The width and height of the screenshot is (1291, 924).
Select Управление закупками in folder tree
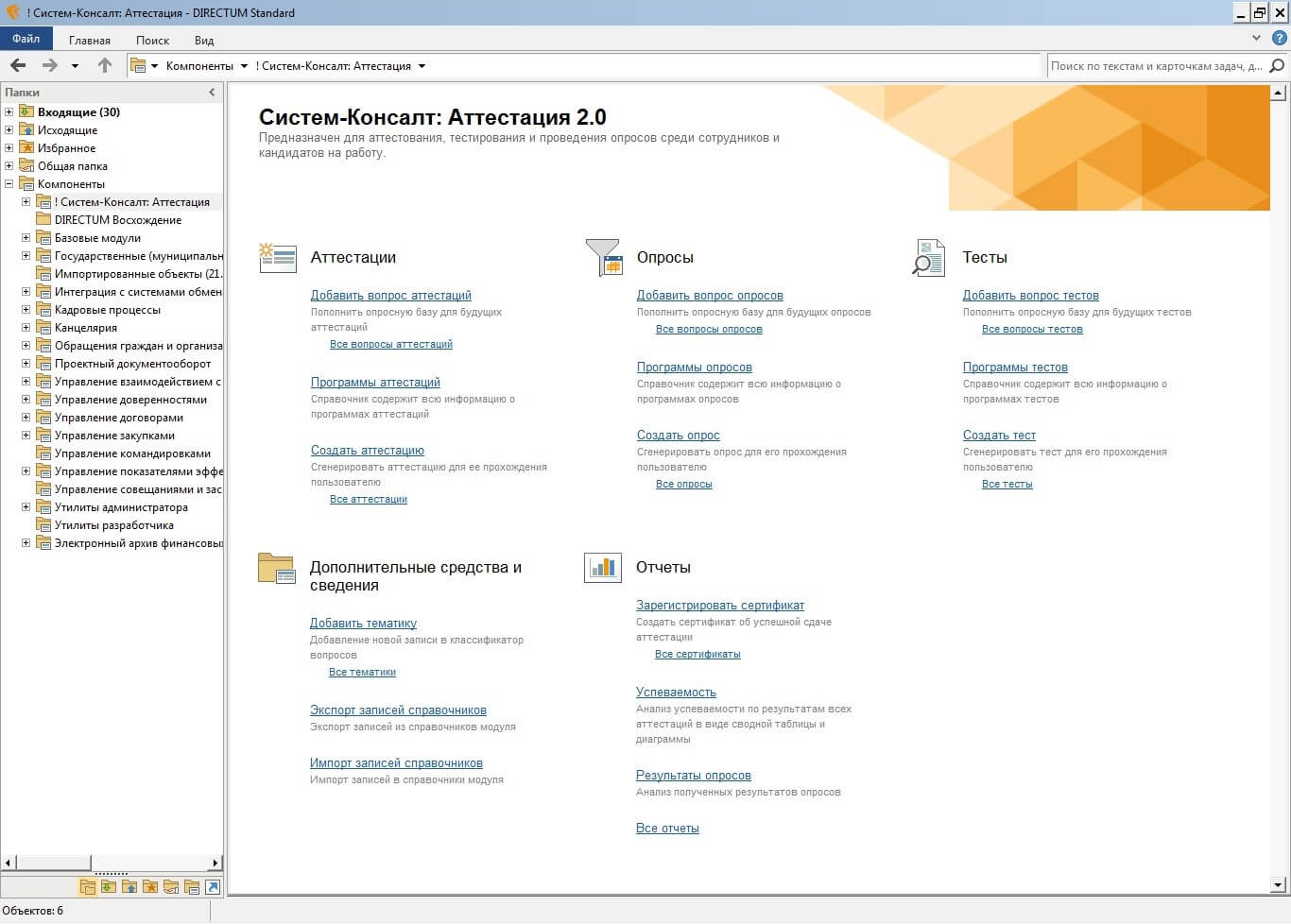pyautogui.click(x=114, y=435)
